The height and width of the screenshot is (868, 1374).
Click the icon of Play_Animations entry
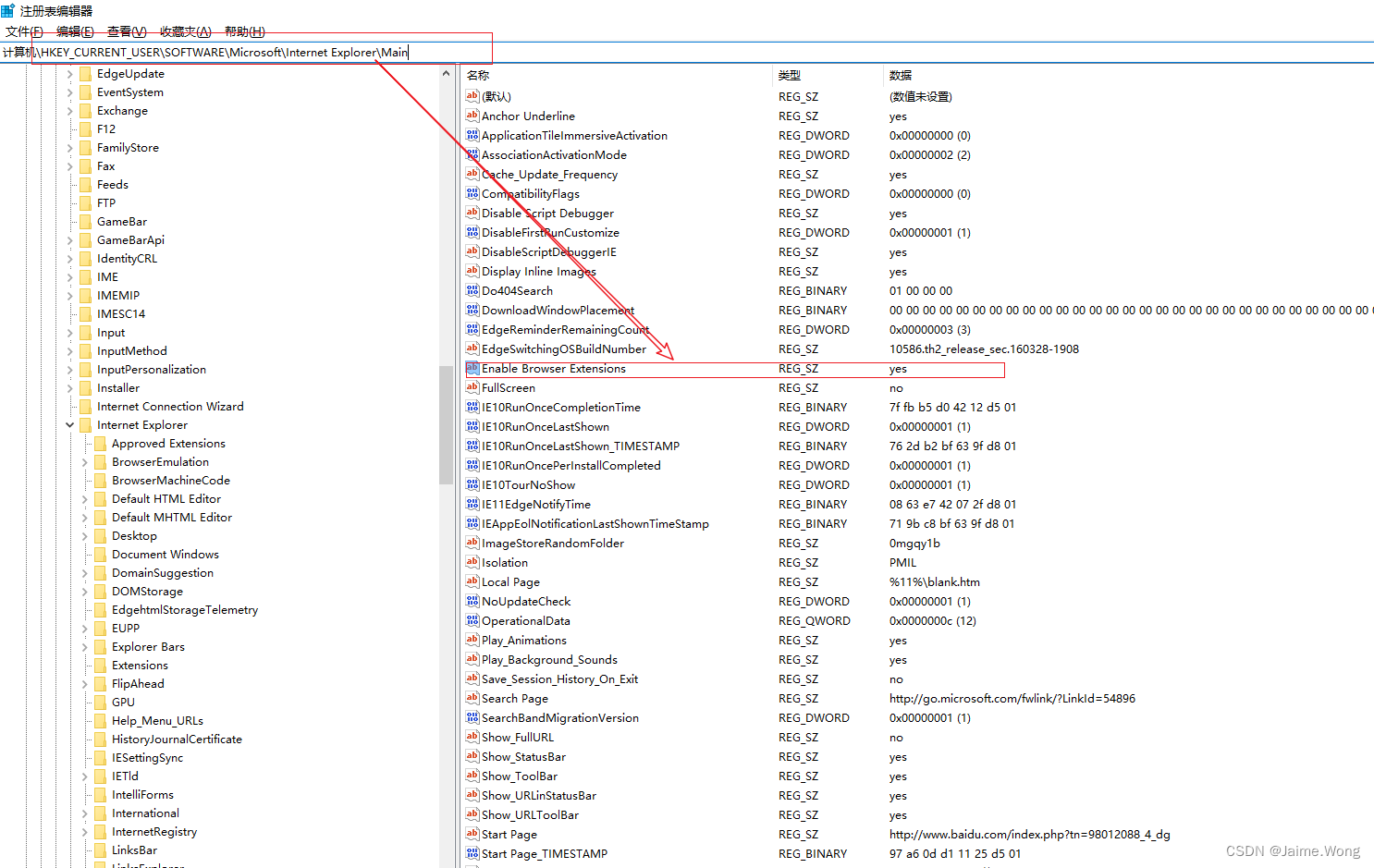tap(472, 640)
